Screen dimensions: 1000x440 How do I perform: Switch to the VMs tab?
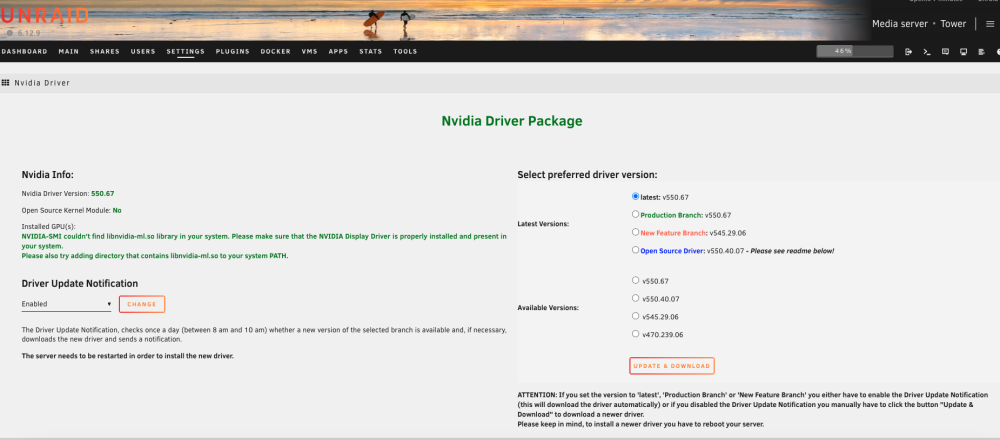pyautogui.click(x=309, y=52)
